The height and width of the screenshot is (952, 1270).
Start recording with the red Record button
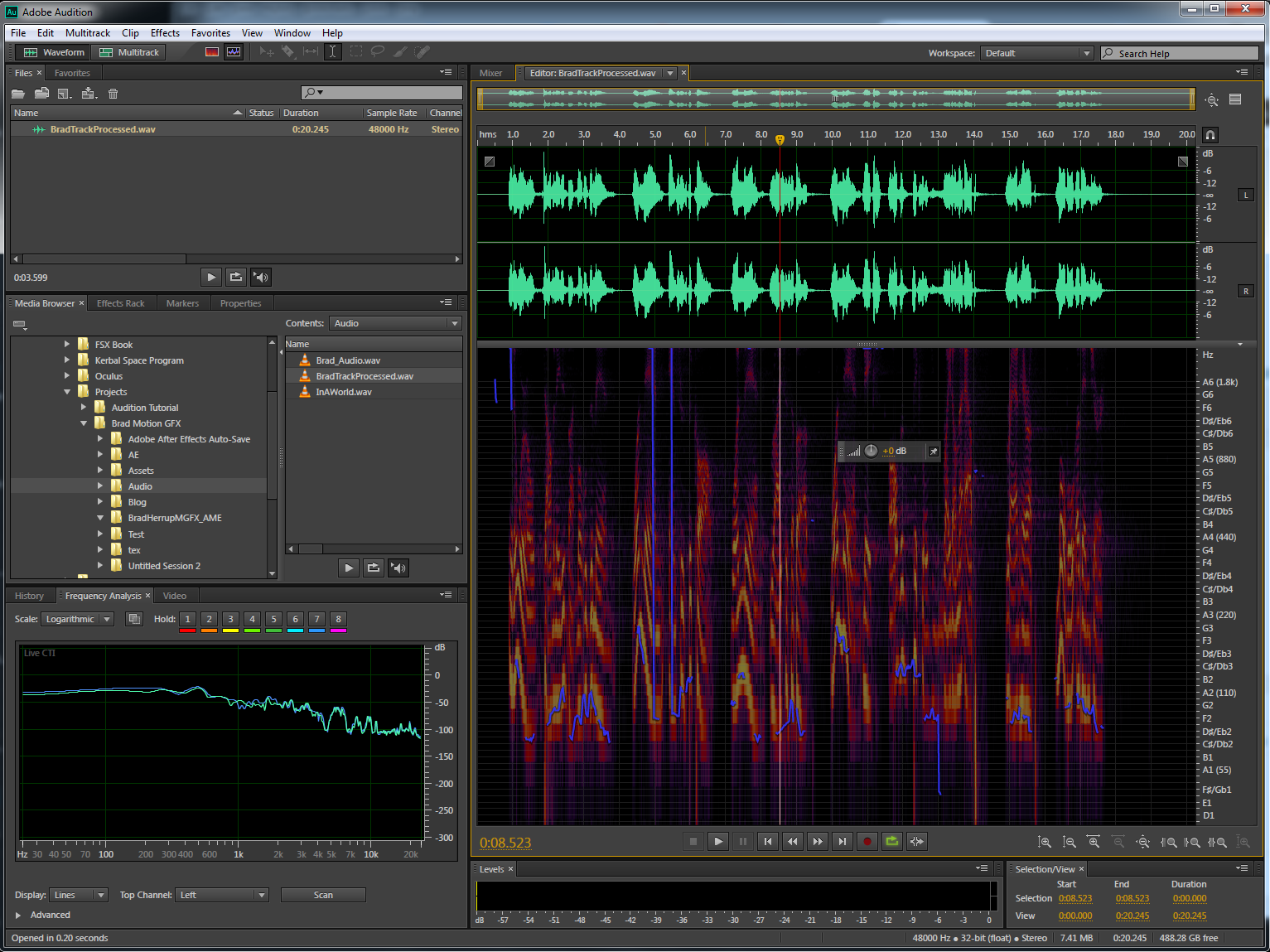[x=867, y=842]
